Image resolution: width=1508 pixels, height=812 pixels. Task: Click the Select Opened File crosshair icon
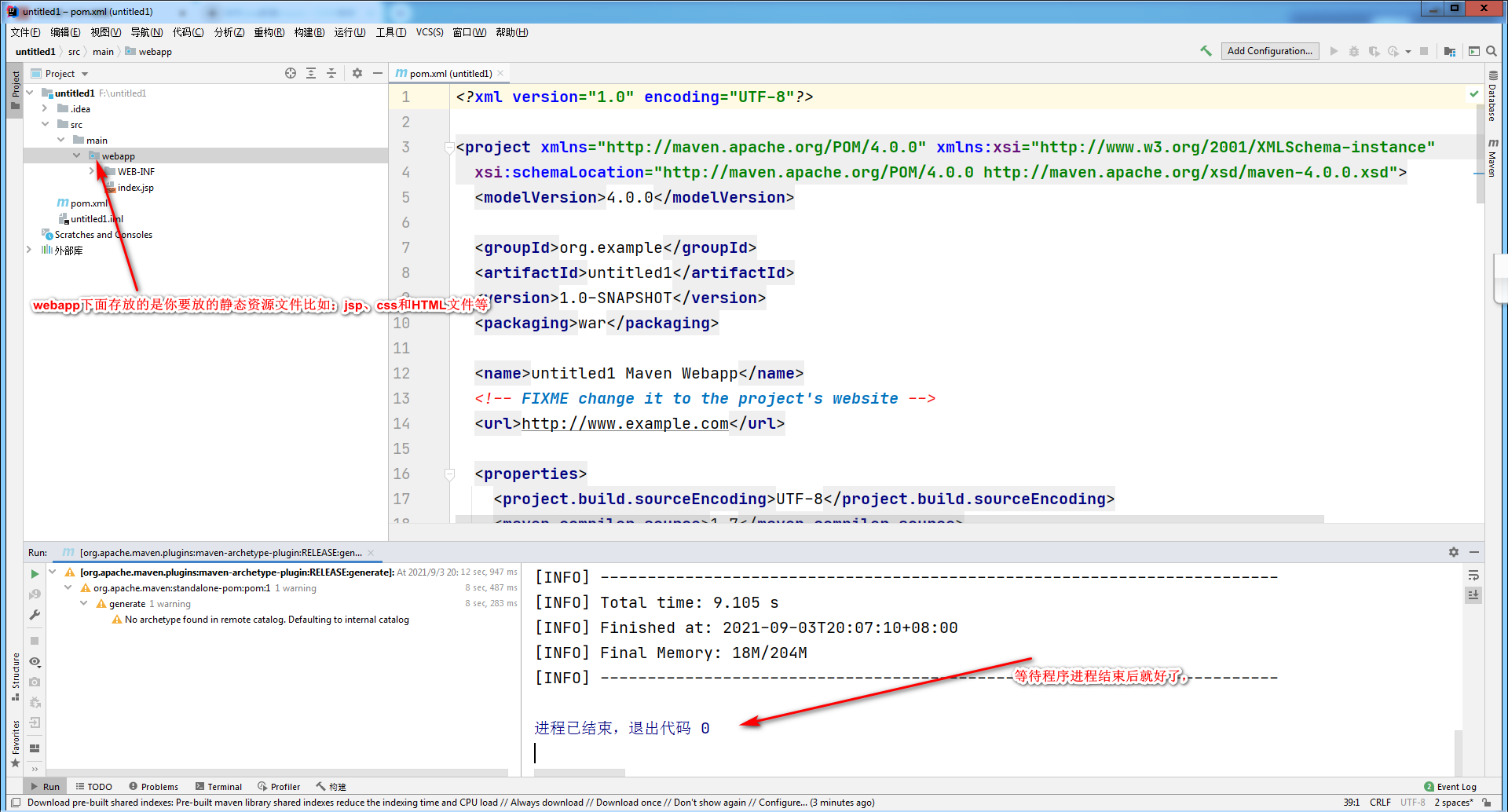click(291, 72)
